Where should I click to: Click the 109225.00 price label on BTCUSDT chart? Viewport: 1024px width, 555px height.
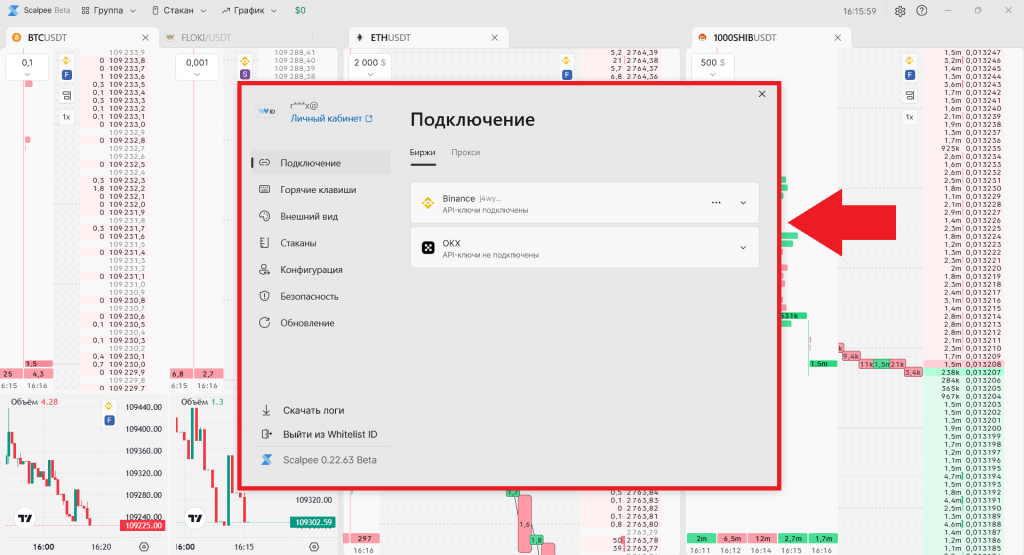click(142, 525)
